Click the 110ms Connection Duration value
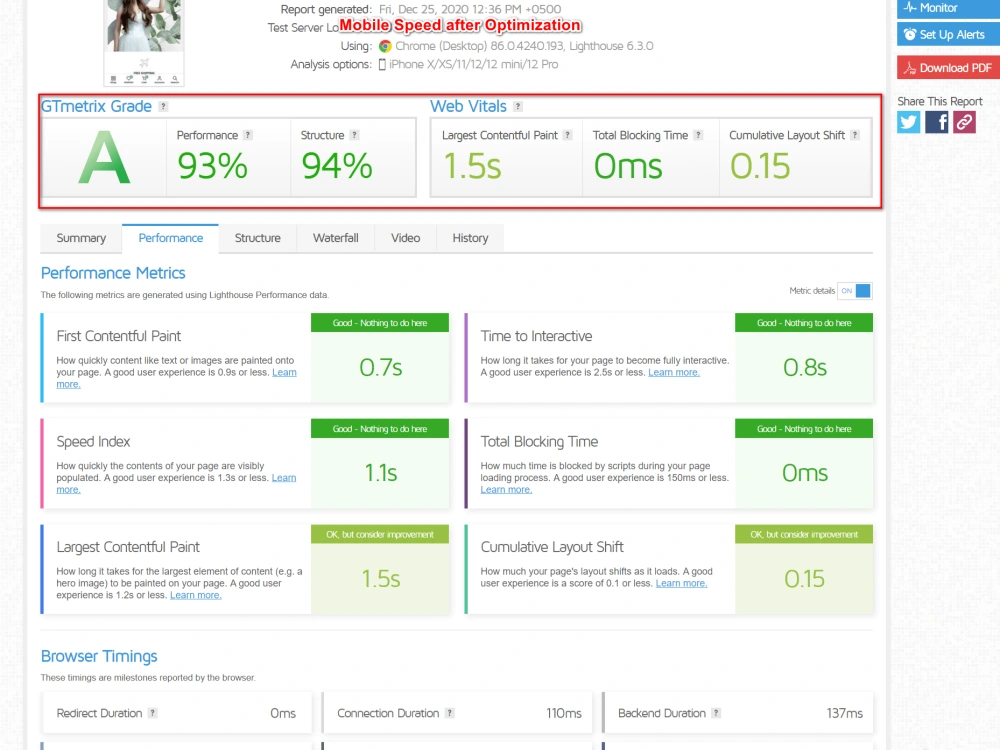 (564, 713)
